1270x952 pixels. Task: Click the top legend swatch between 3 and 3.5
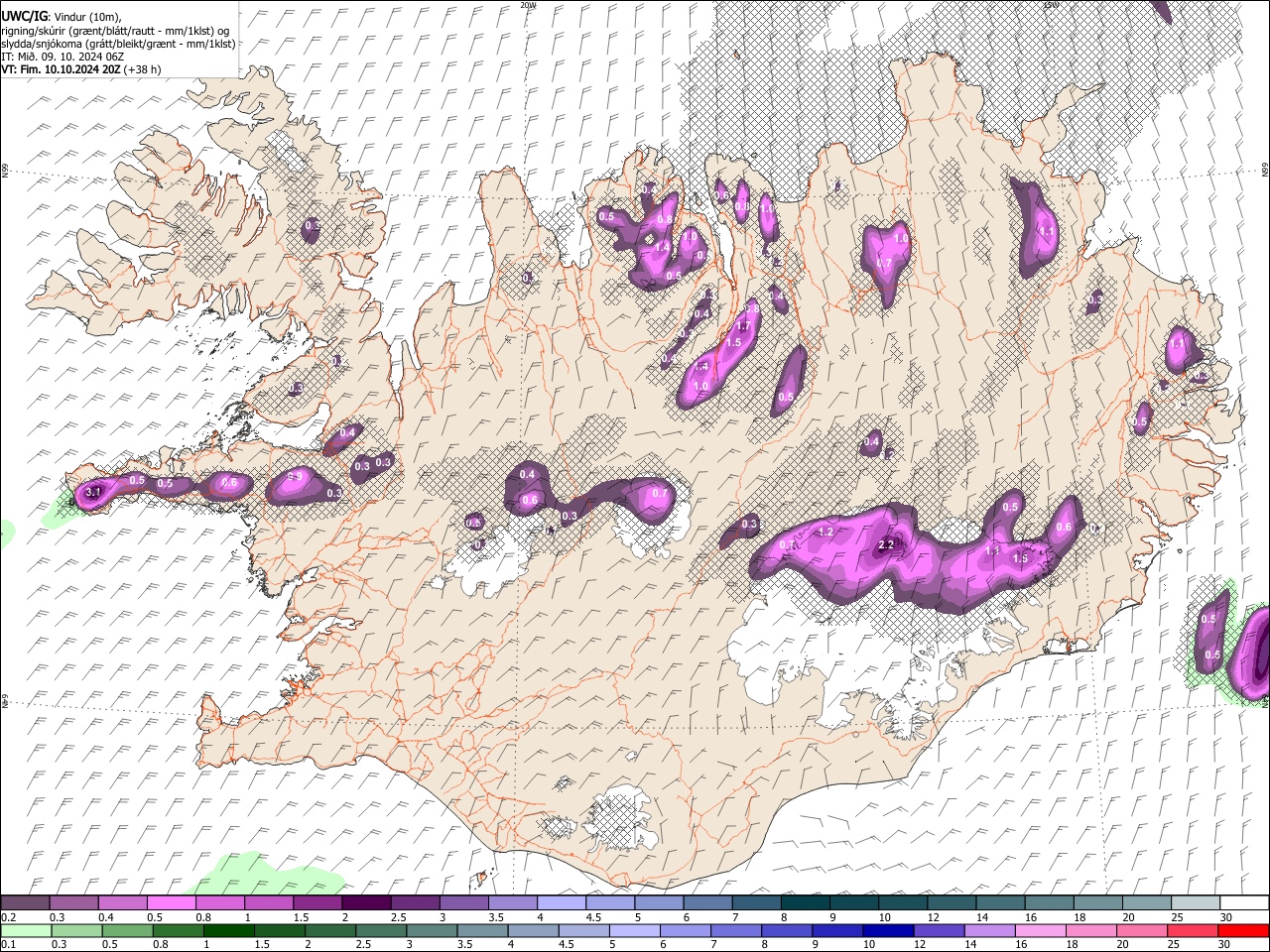463,903
